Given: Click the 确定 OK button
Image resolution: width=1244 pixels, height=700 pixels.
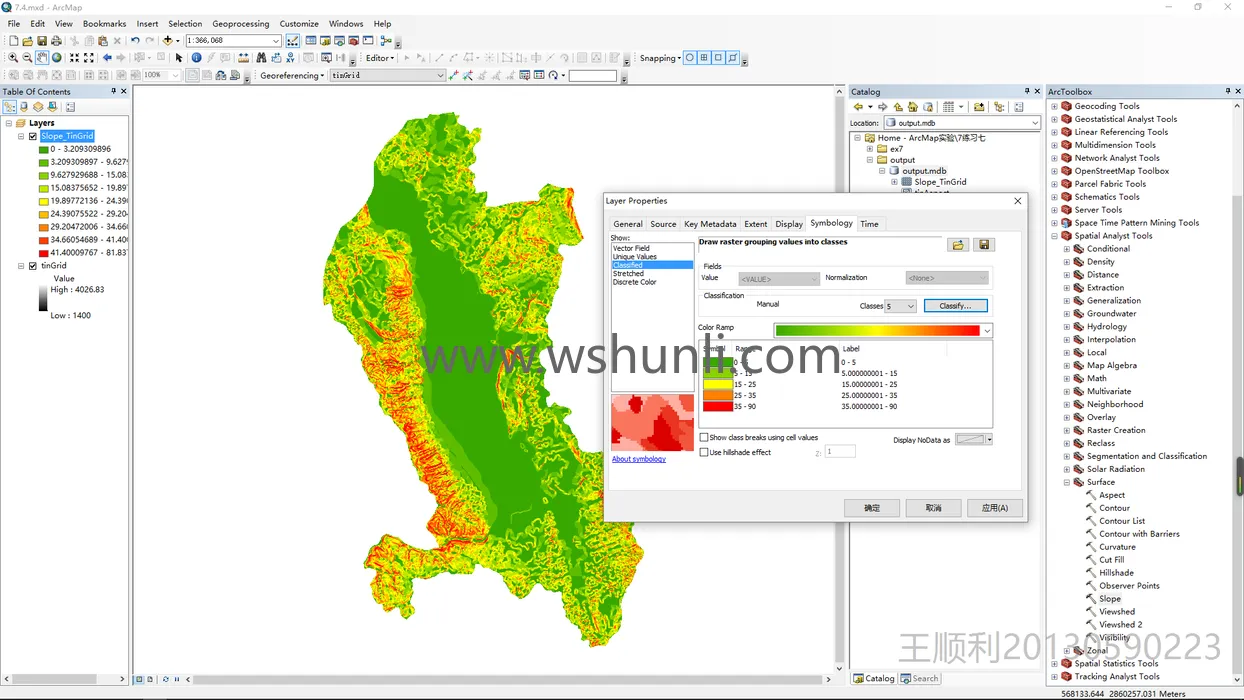Looking at the screenshot, I should [872, 508].
